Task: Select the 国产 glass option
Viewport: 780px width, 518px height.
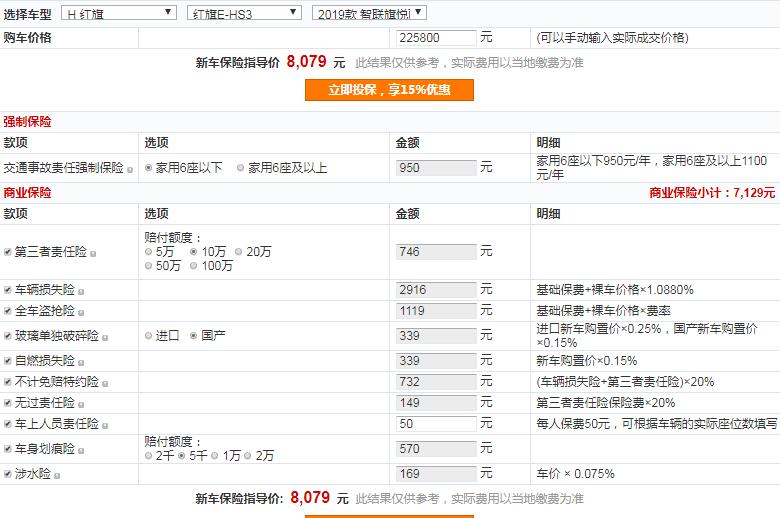Action: click(x=194, y=336)
